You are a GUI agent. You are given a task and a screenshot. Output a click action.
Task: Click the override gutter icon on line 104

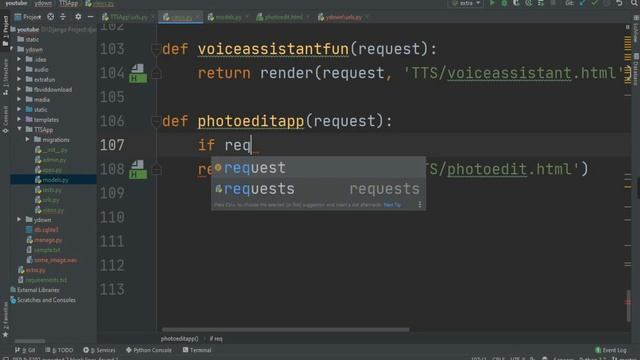(x=138, y=73)
